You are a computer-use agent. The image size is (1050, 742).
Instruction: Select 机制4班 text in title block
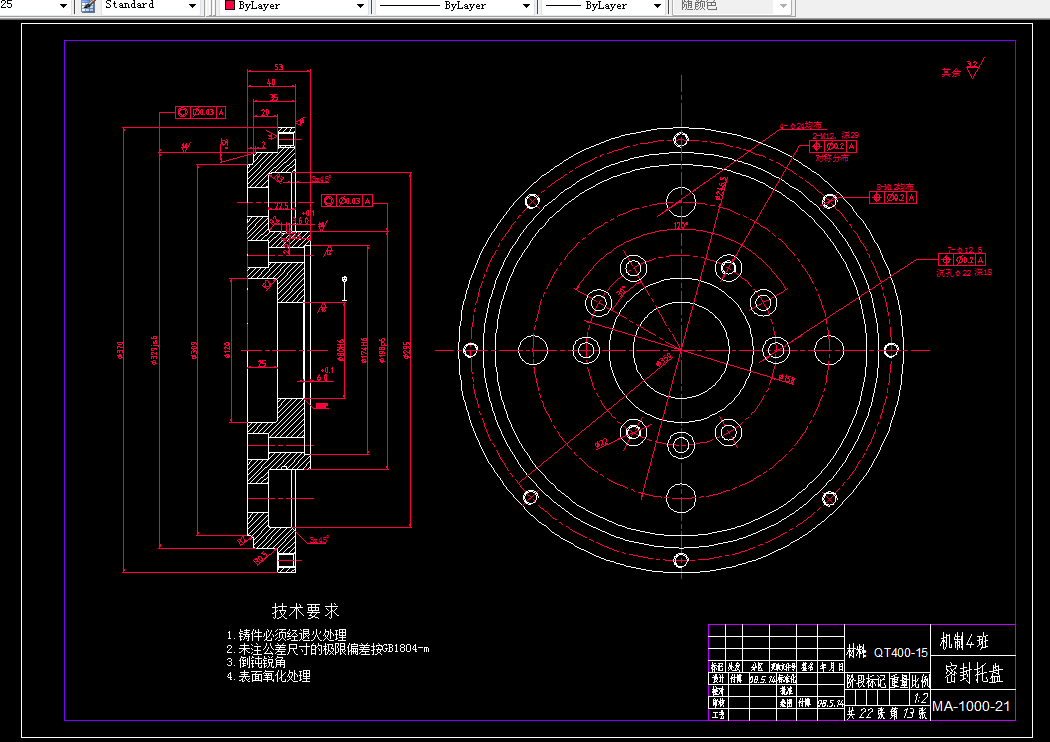click(x=964, y=642)
